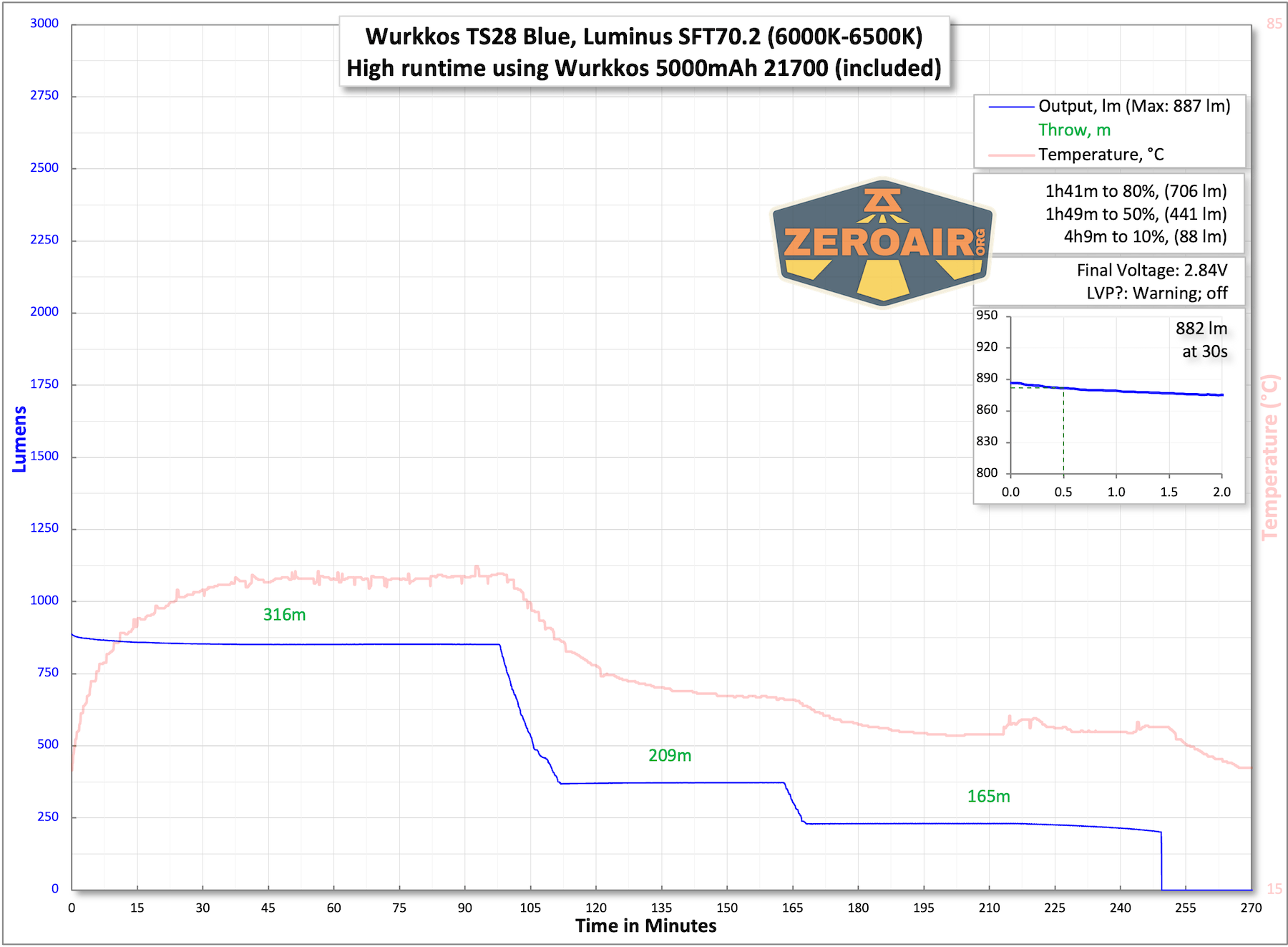Click the 255 minute x-axis label
1288x947 pixels.
coord(1186,908)
